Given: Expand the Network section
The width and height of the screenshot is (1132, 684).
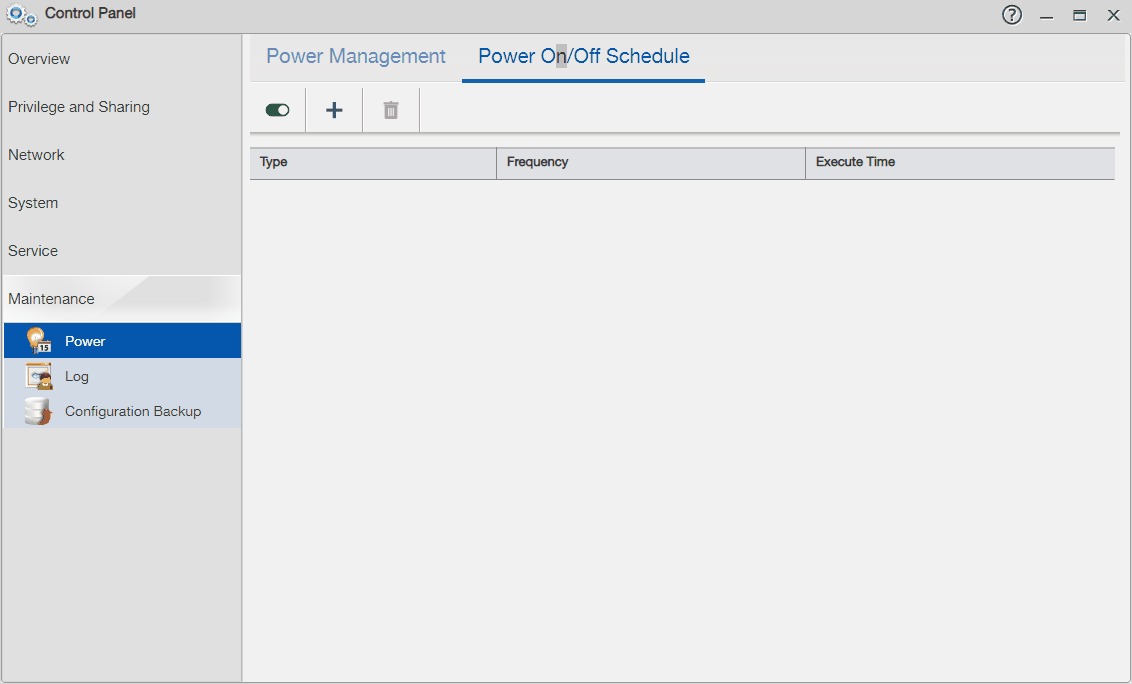Looking at the screenshot, I should (x=122, y=155).
